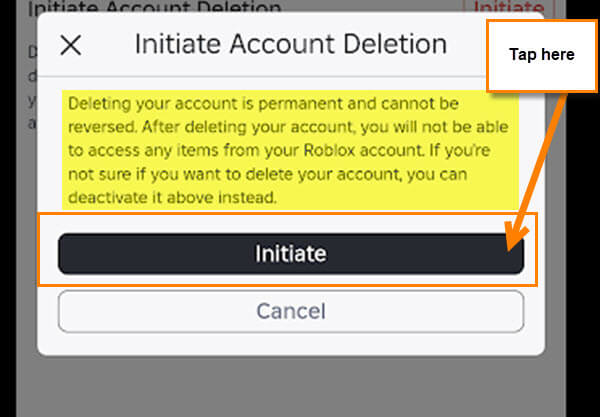Image resolution: width=600 pixels, height=417 pixels.
Task: Click the dialog title Initiate Account Deletion
Action: [290, 45]
